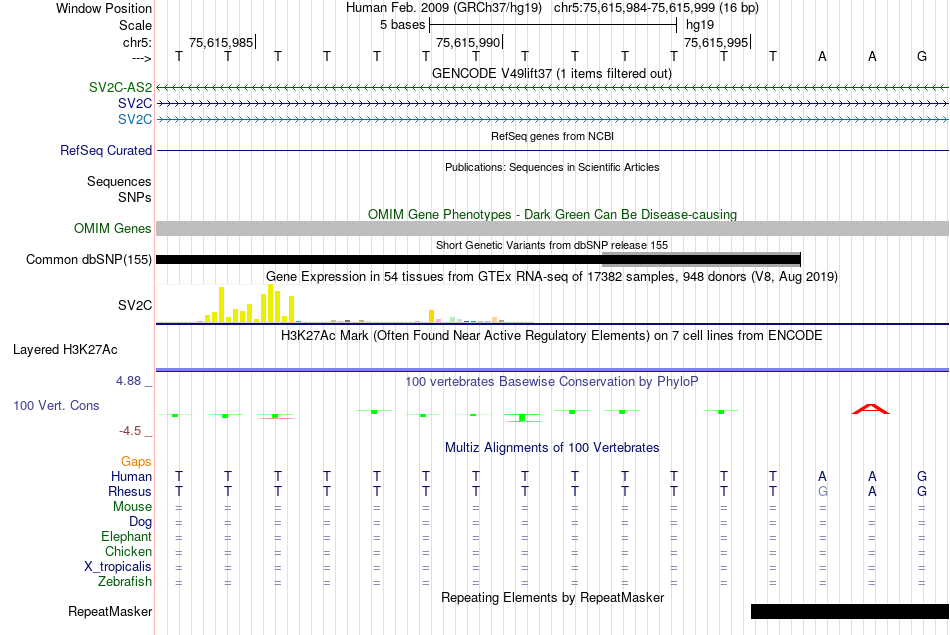Click the gray G base in Rhesus row

tap(822, 491)
